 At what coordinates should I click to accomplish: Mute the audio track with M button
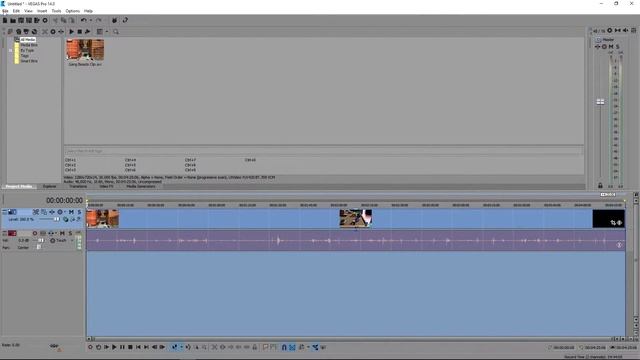coord(62,233)
